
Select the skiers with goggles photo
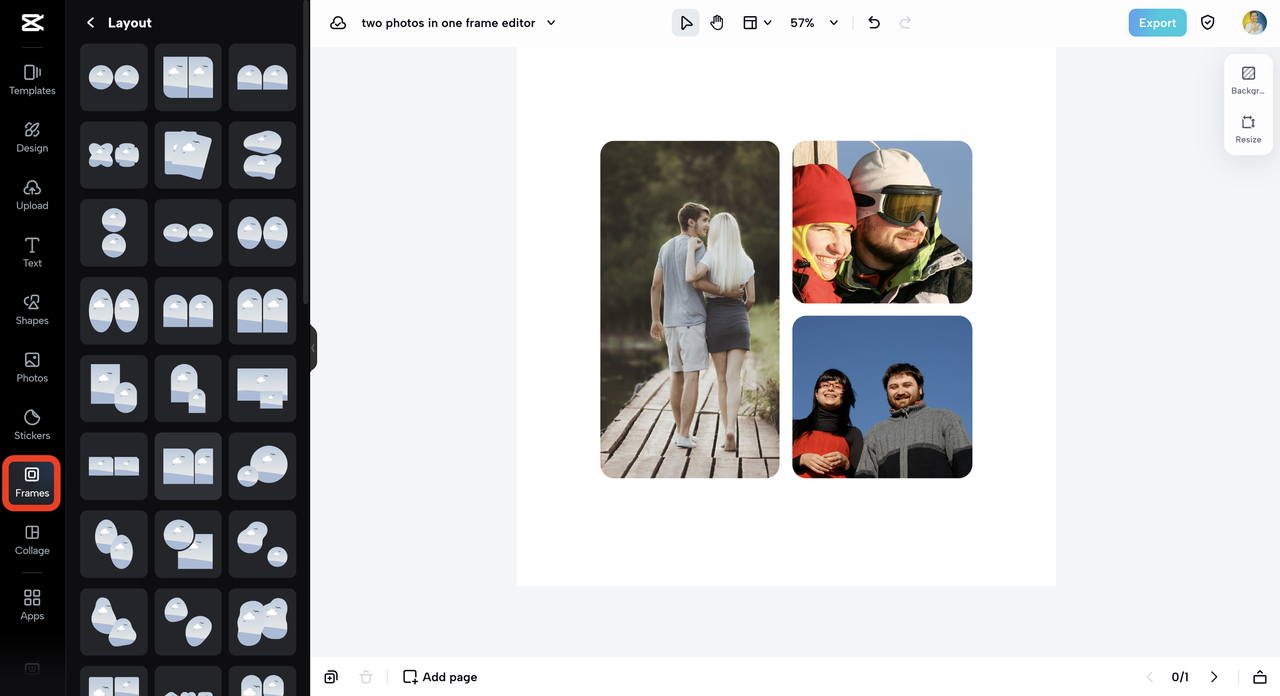coord(882,222)
